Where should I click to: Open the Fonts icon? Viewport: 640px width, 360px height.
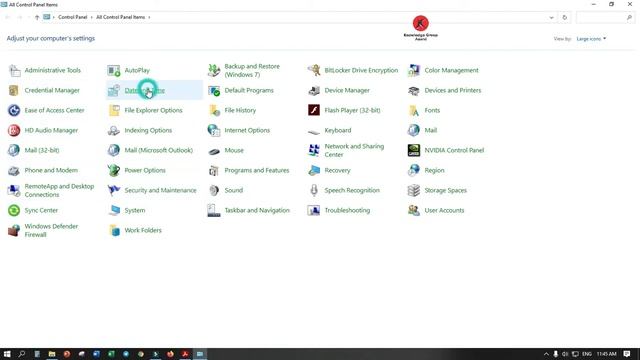coord(414,110)
